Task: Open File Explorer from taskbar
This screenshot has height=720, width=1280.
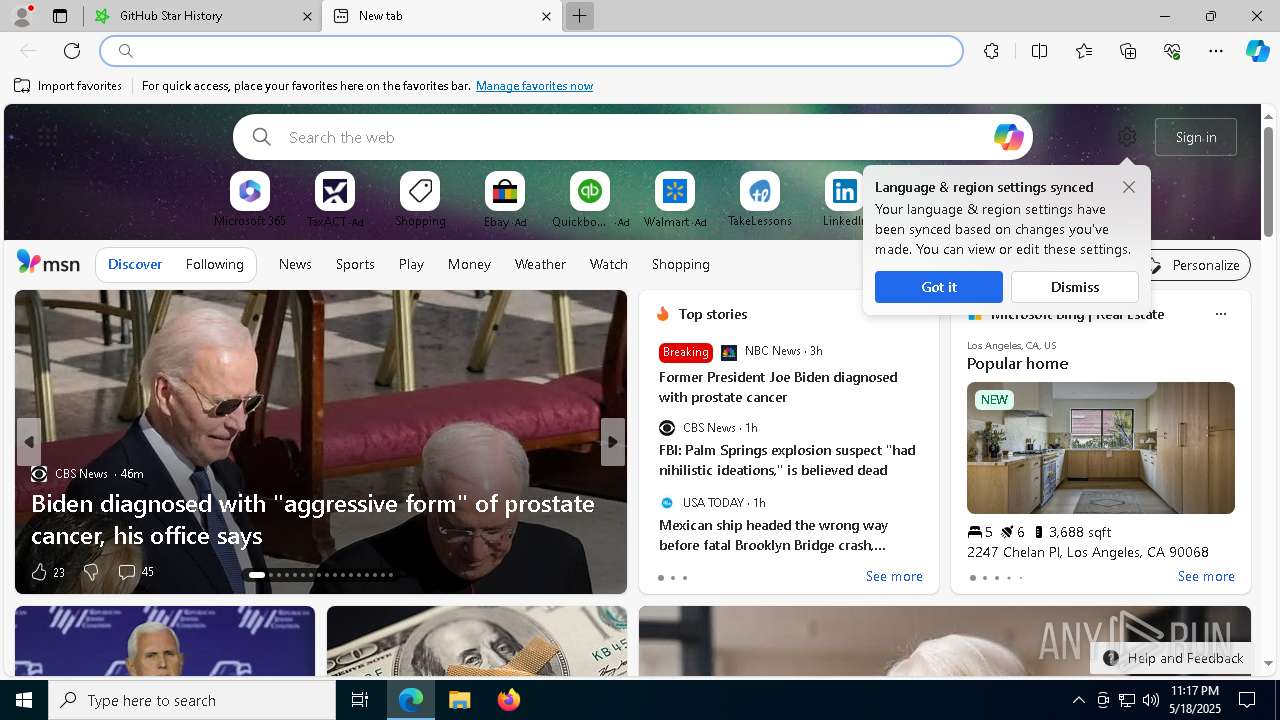Action: [459, 700]
